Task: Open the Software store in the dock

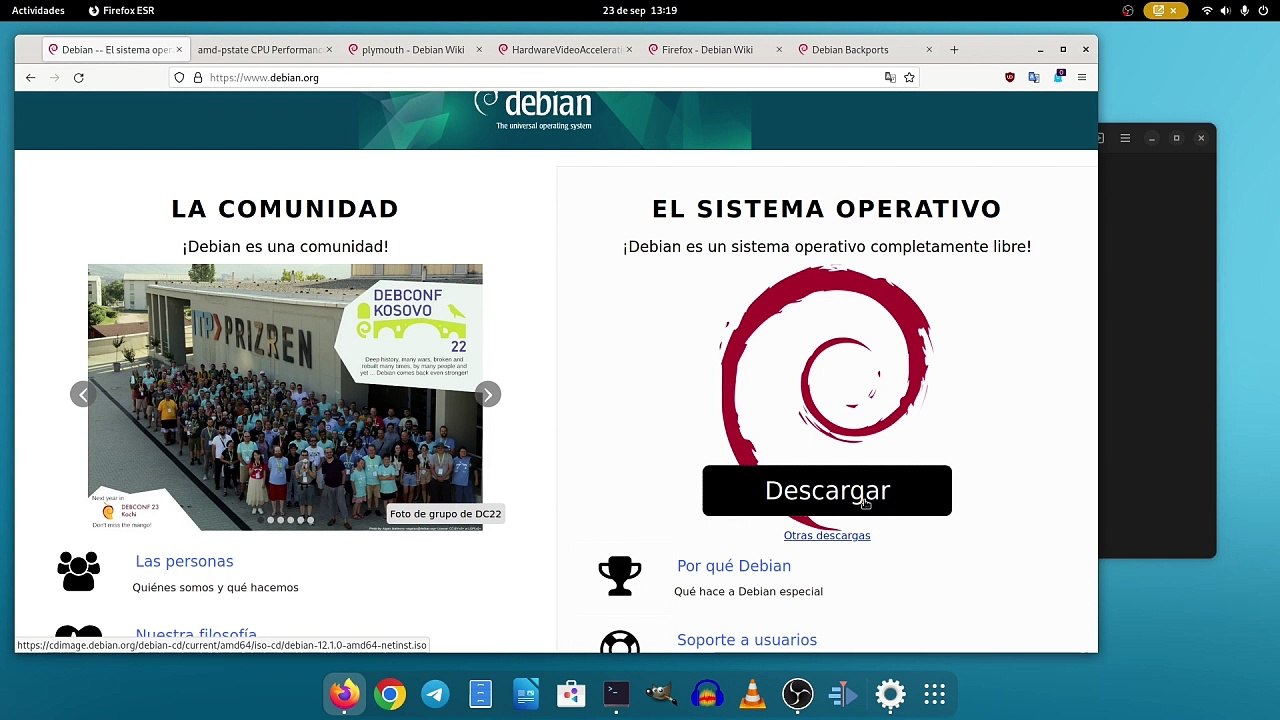Action: (571, 694)
